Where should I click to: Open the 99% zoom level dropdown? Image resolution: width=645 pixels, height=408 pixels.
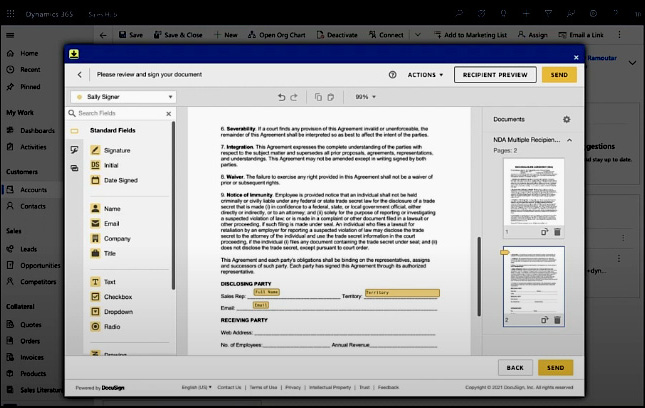365,97
